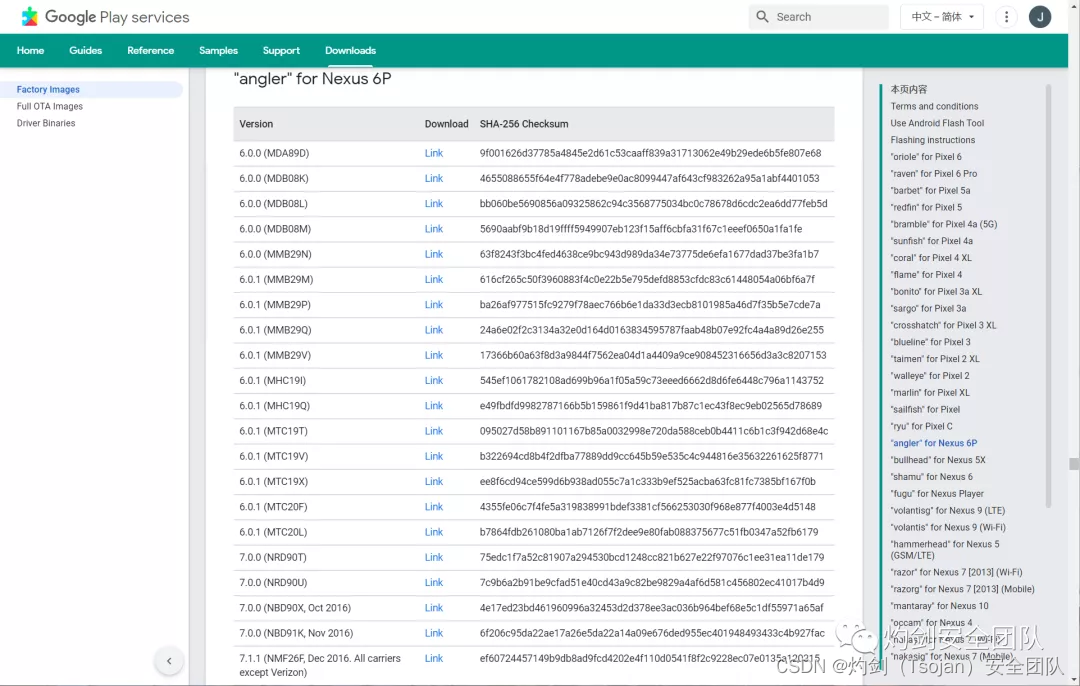This screenshot has height=686, width=1080.
Task: Open the Guides tab
Action: pyautogui.click(x=85, y=50)
